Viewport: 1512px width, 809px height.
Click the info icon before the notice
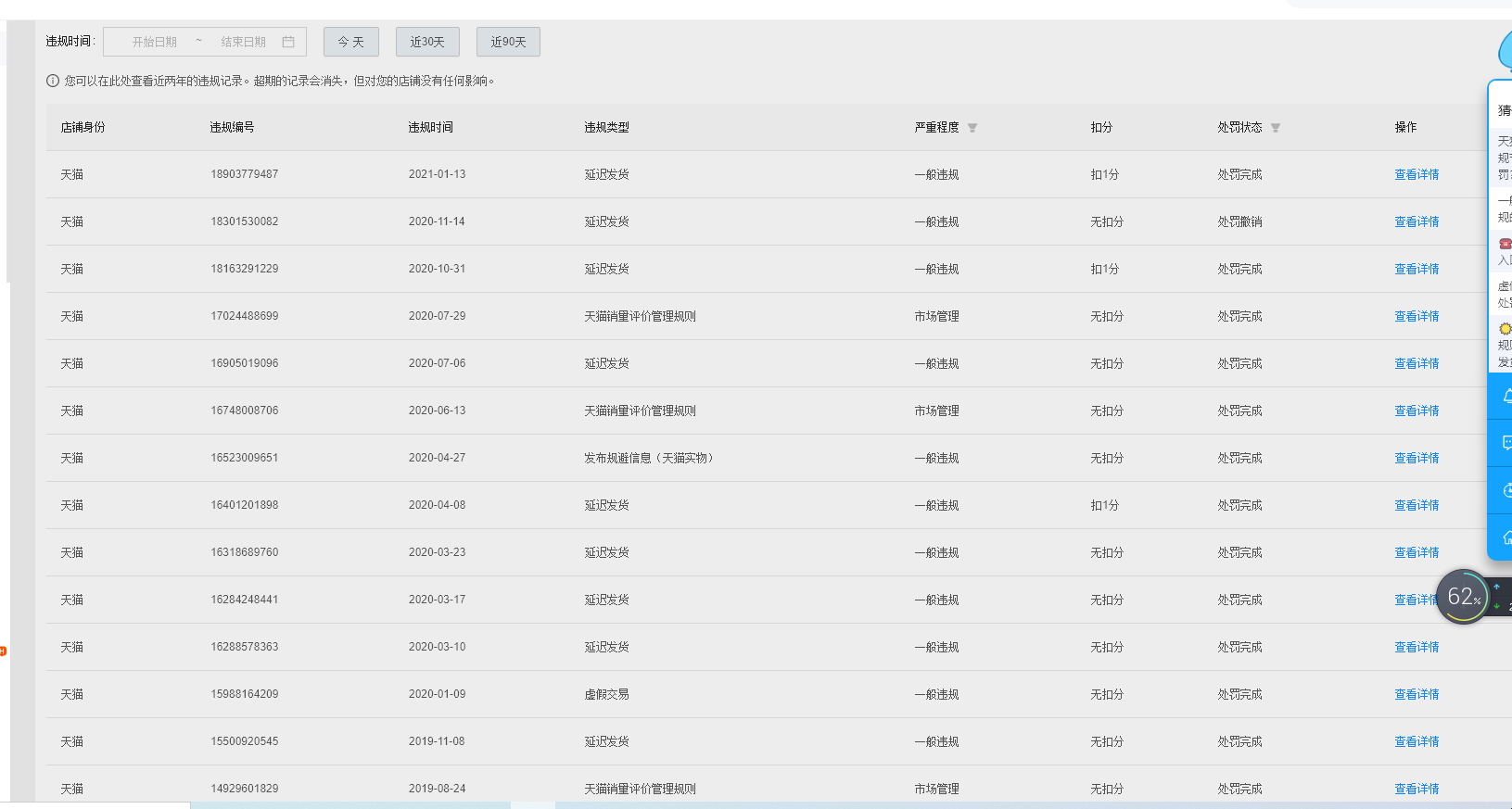click(53, 81)
